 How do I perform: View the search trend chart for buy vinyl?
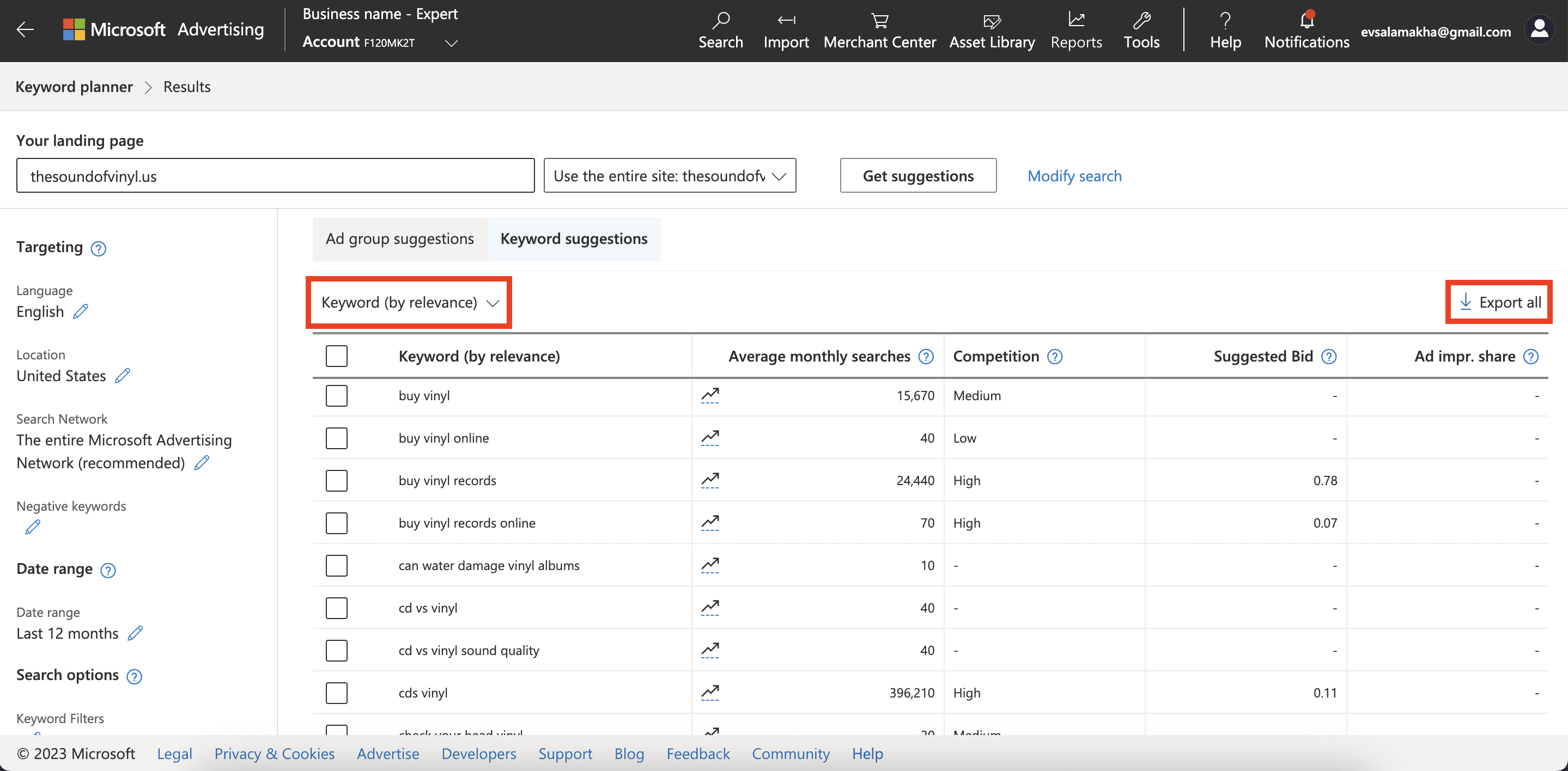710,394
